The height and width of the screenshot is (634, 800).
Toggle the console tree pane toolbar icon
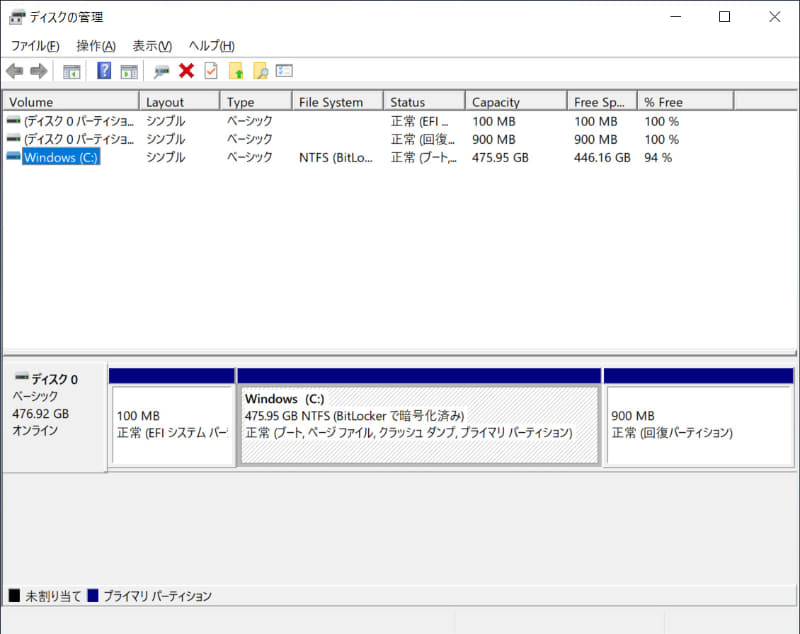71,71
